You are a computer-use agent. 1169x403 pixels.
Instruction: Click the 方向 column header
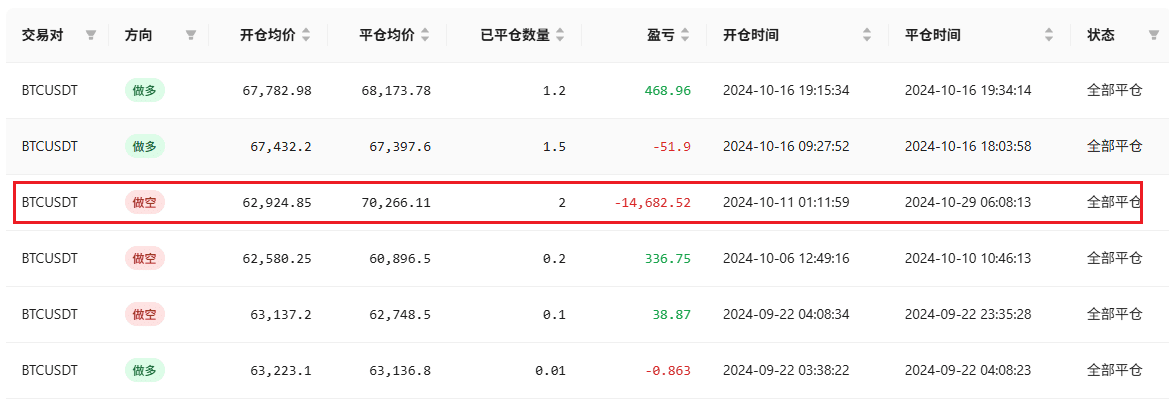tap(139, 35)
